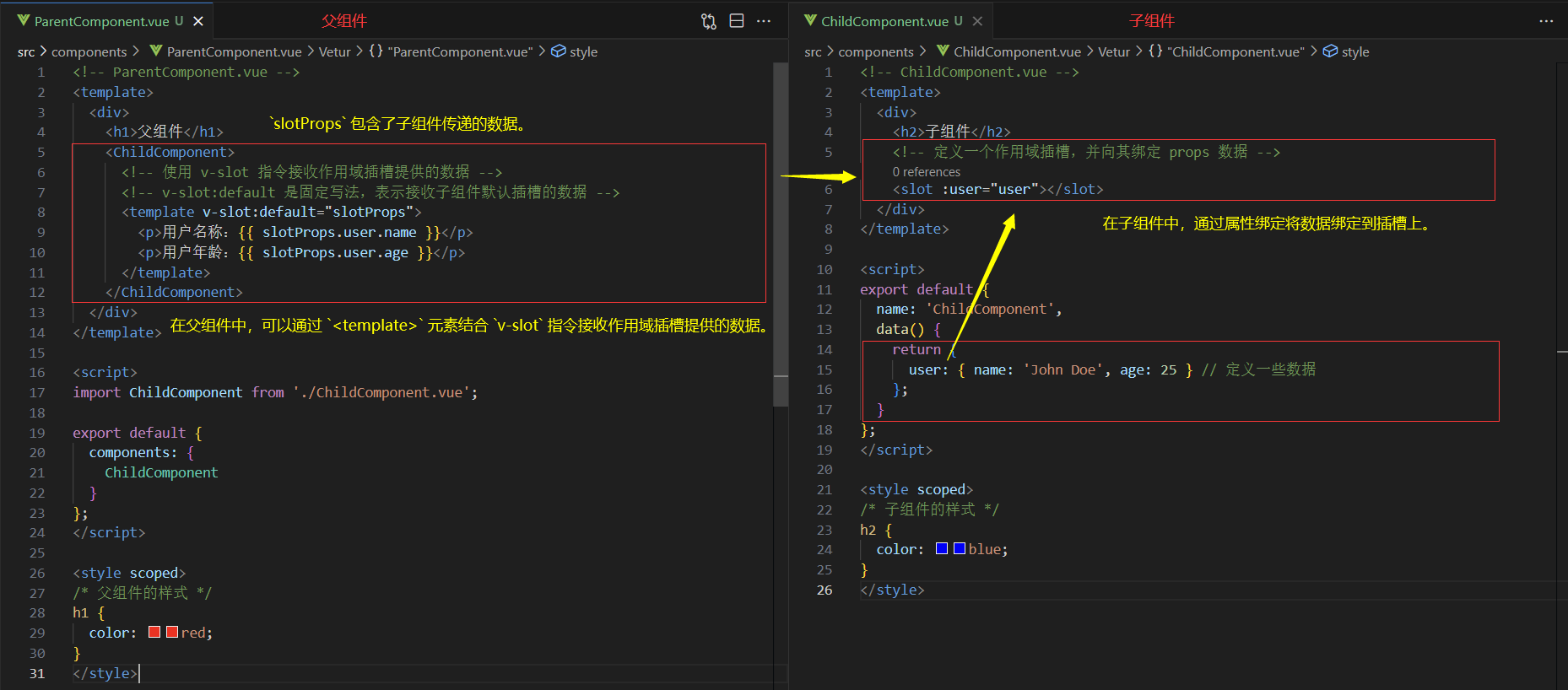This screenshot has height=690, width=1568.
Task: Click the 'h2 {' selector line in child styles
Action: pos(876,530)
